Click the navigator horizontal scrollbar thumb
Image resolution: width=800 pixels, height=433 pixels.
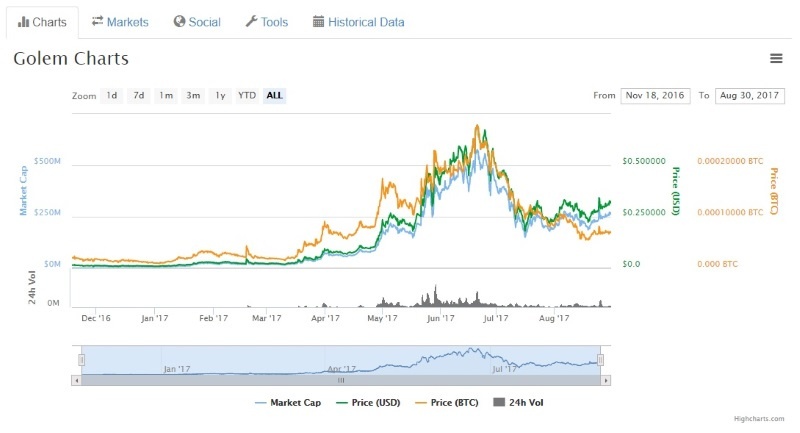click(341, 380)
